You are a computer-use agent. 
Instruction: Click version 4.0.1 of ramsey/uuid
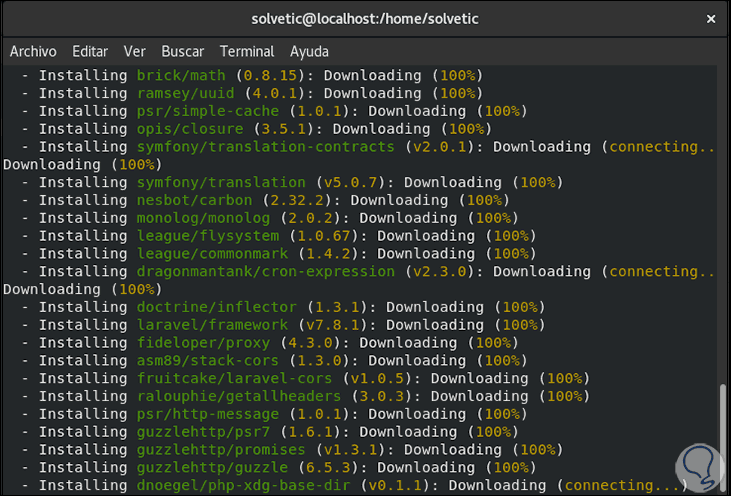pos(275,93)
